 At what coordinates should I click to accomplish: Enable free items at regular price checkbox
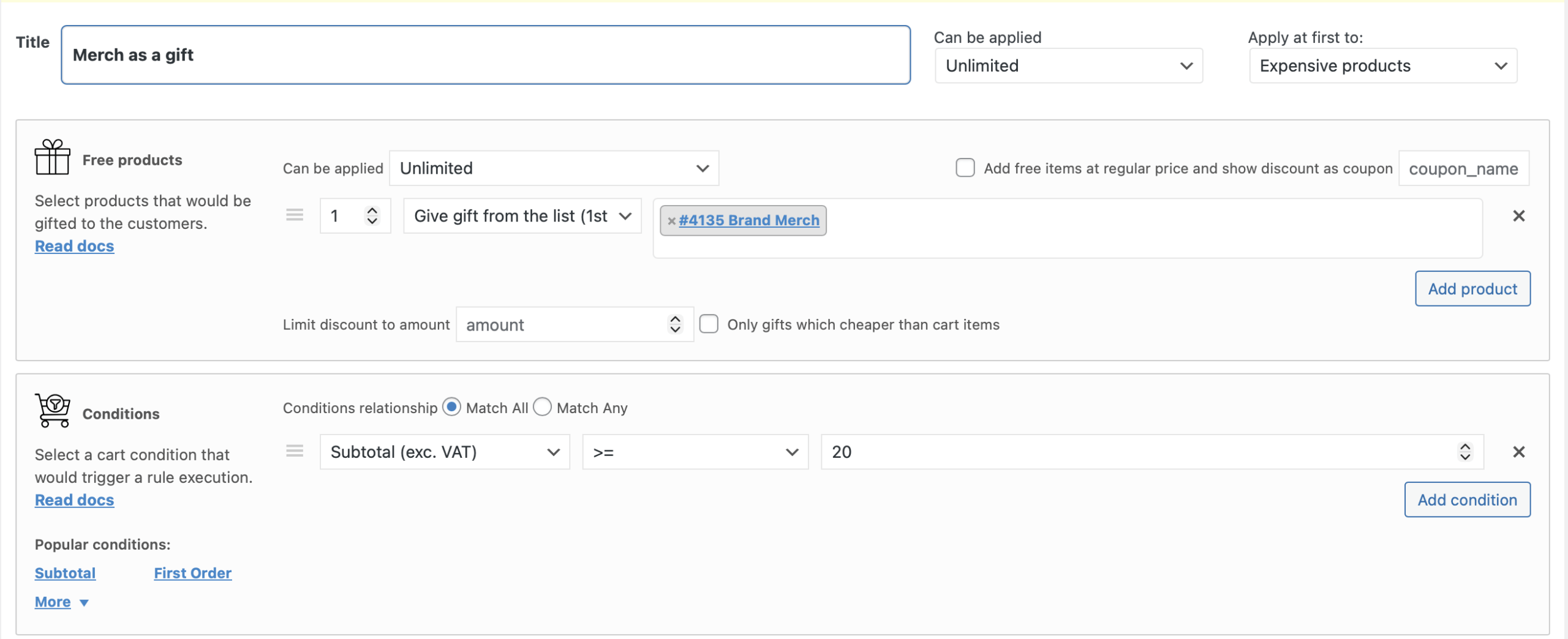pos(965,168)
